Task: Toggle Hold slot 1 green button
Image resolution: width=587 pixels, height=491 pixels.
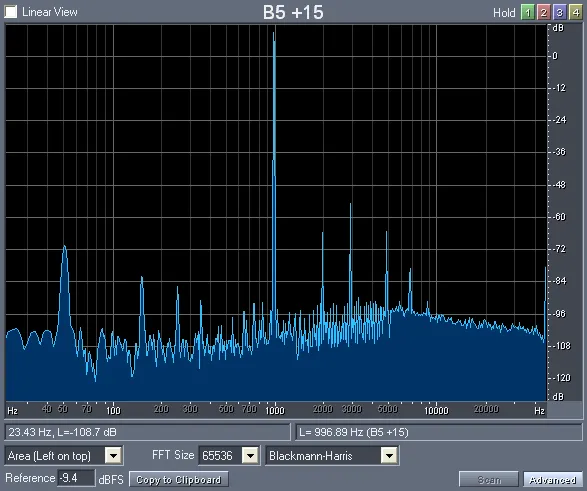Action: pos(527,13)
